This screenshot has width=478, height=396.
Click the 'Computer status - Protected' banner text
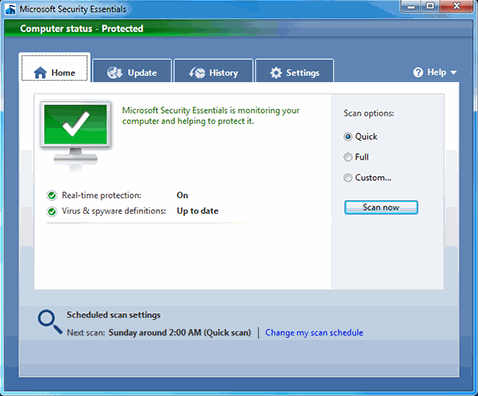click(x=82, y=29)
